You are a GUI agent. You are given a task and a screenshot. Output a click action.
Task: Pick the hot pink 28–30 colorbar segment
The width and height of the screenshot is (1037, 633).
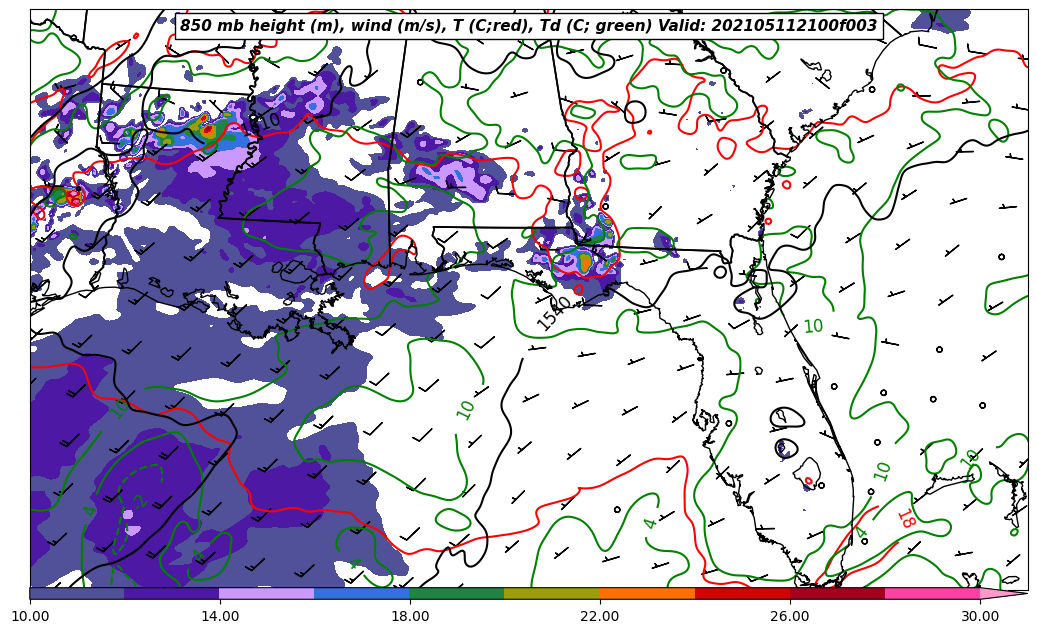[933, 593]
